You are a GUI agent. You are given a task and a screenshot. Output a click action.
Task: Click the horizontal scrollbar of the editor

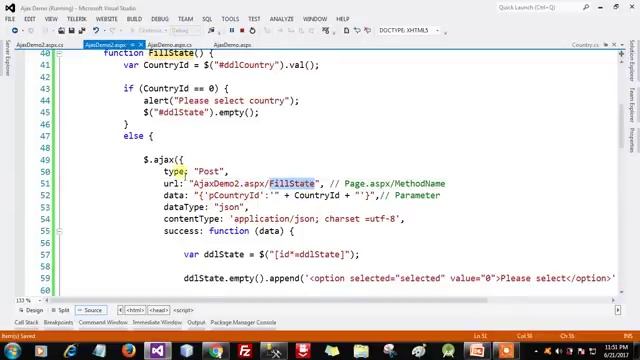click(268, 300)
